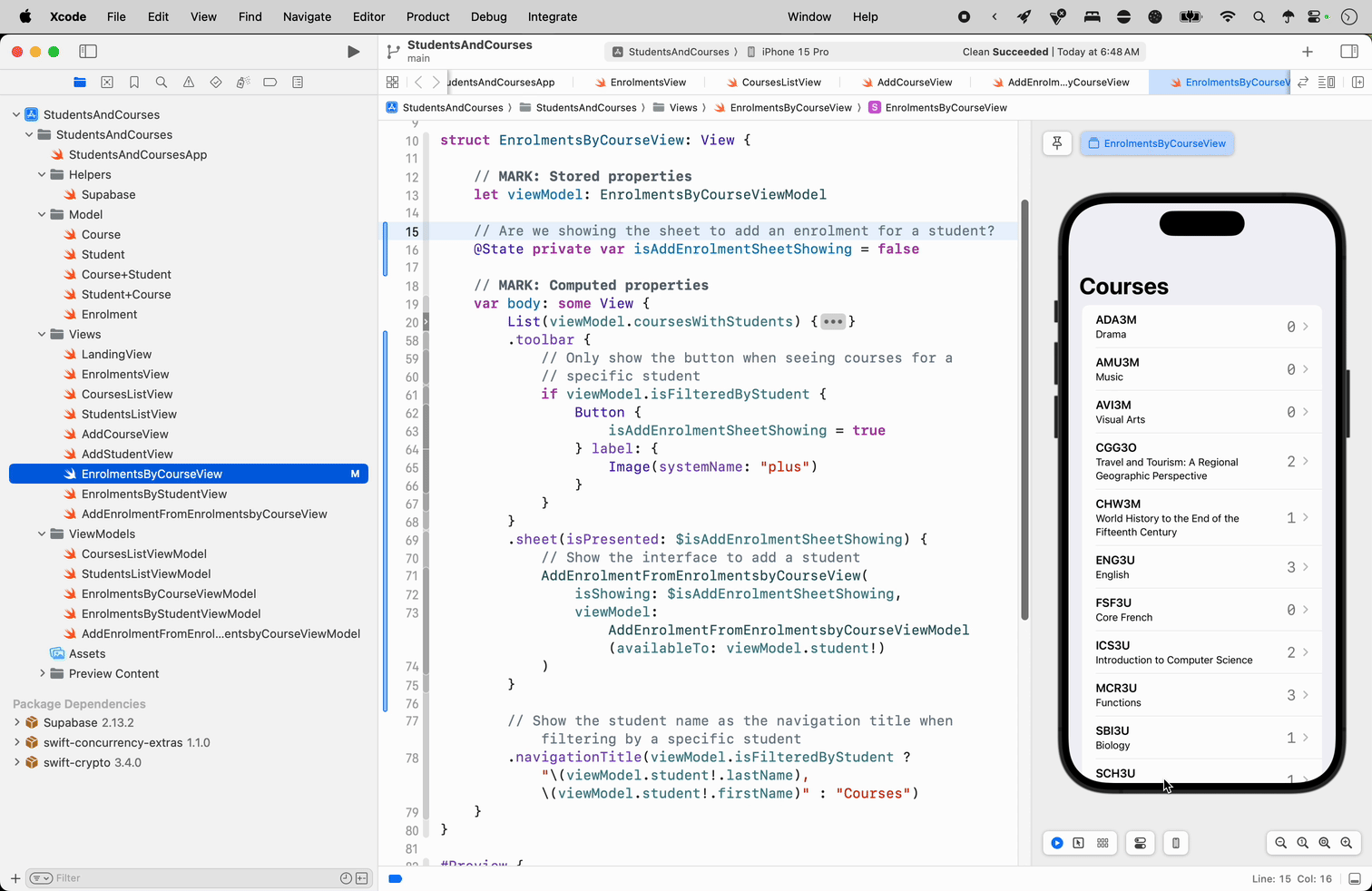Open the Issue navigator warning icon

tap(189, 83)
